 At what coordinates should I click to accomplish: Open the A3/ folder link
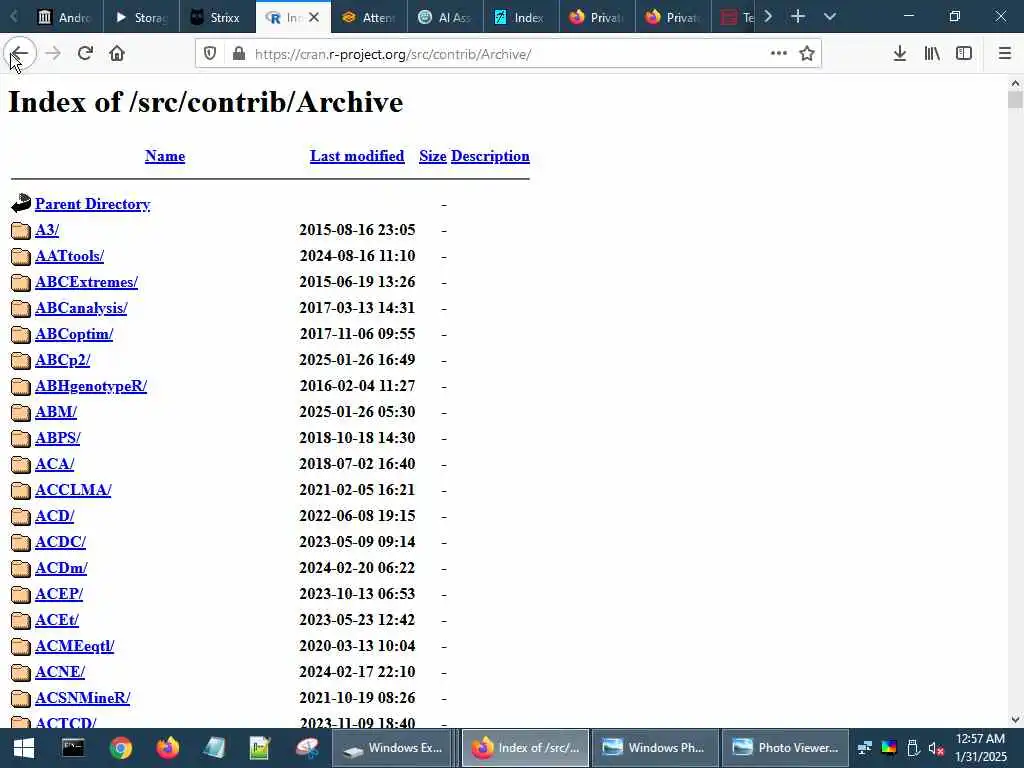tap(47, 230)
